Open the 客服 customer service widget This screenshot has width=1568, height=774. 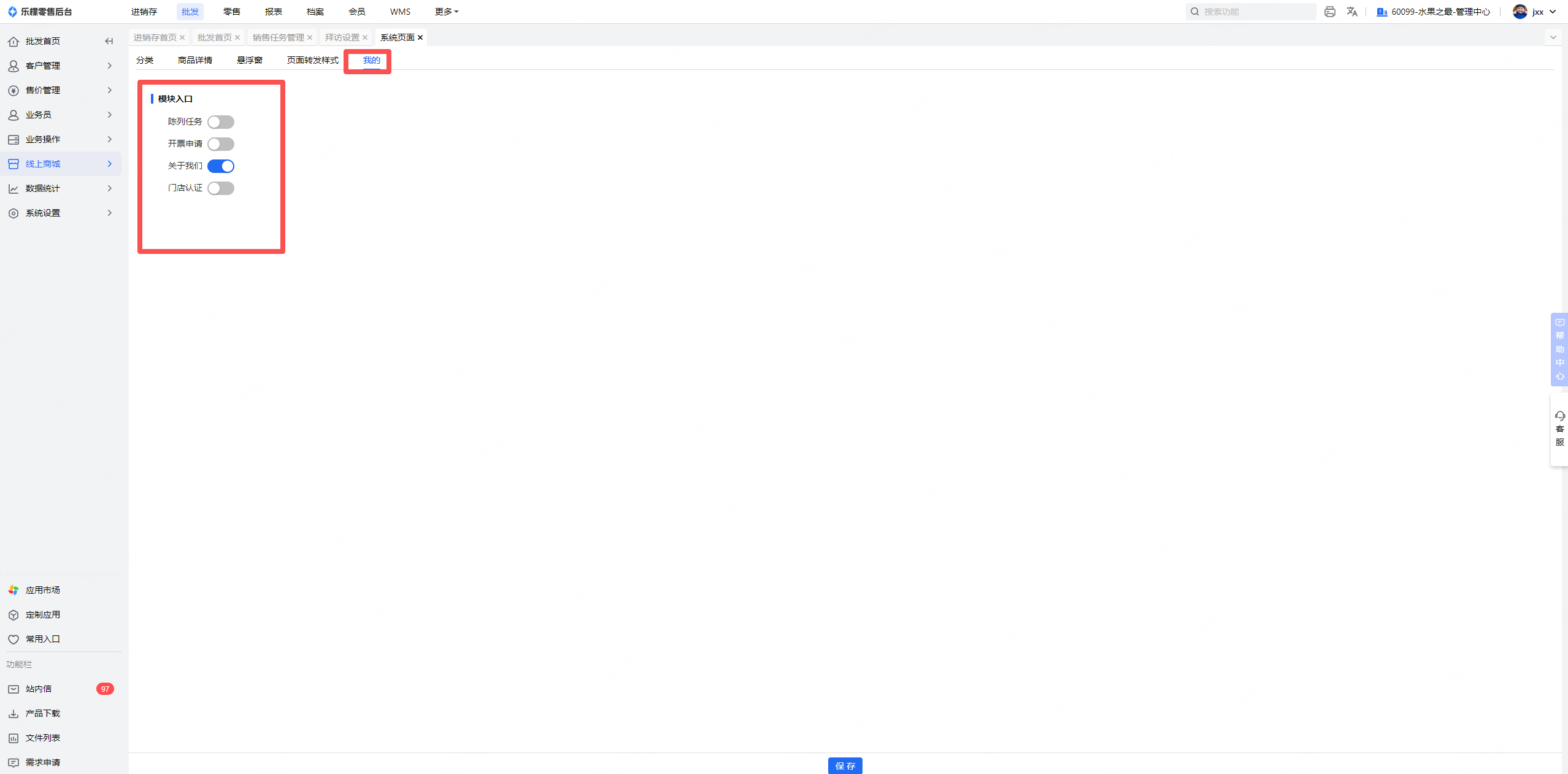tap(1559, 429)
